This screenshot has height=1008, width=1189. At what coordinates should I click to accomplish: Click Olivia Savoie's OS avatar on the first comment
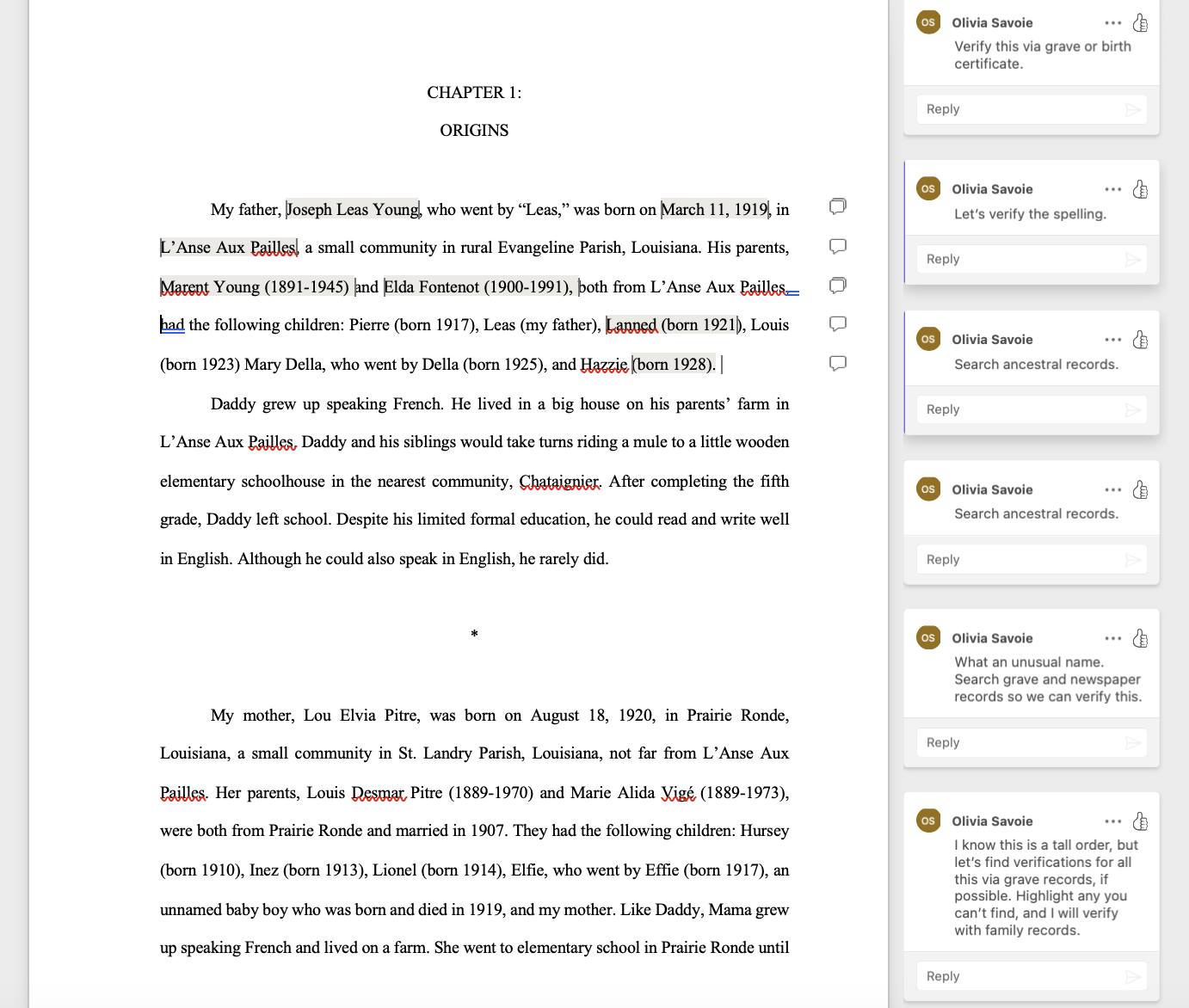pyautogui.click(x=927, y=22)
